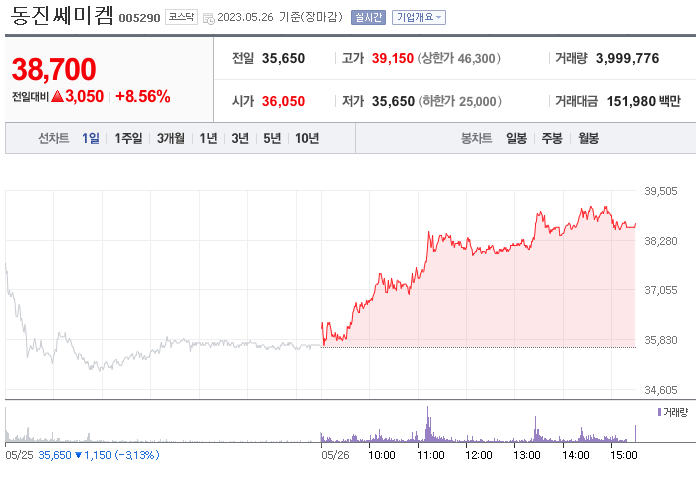Click the 34,605 price axis label

[661, 390]
